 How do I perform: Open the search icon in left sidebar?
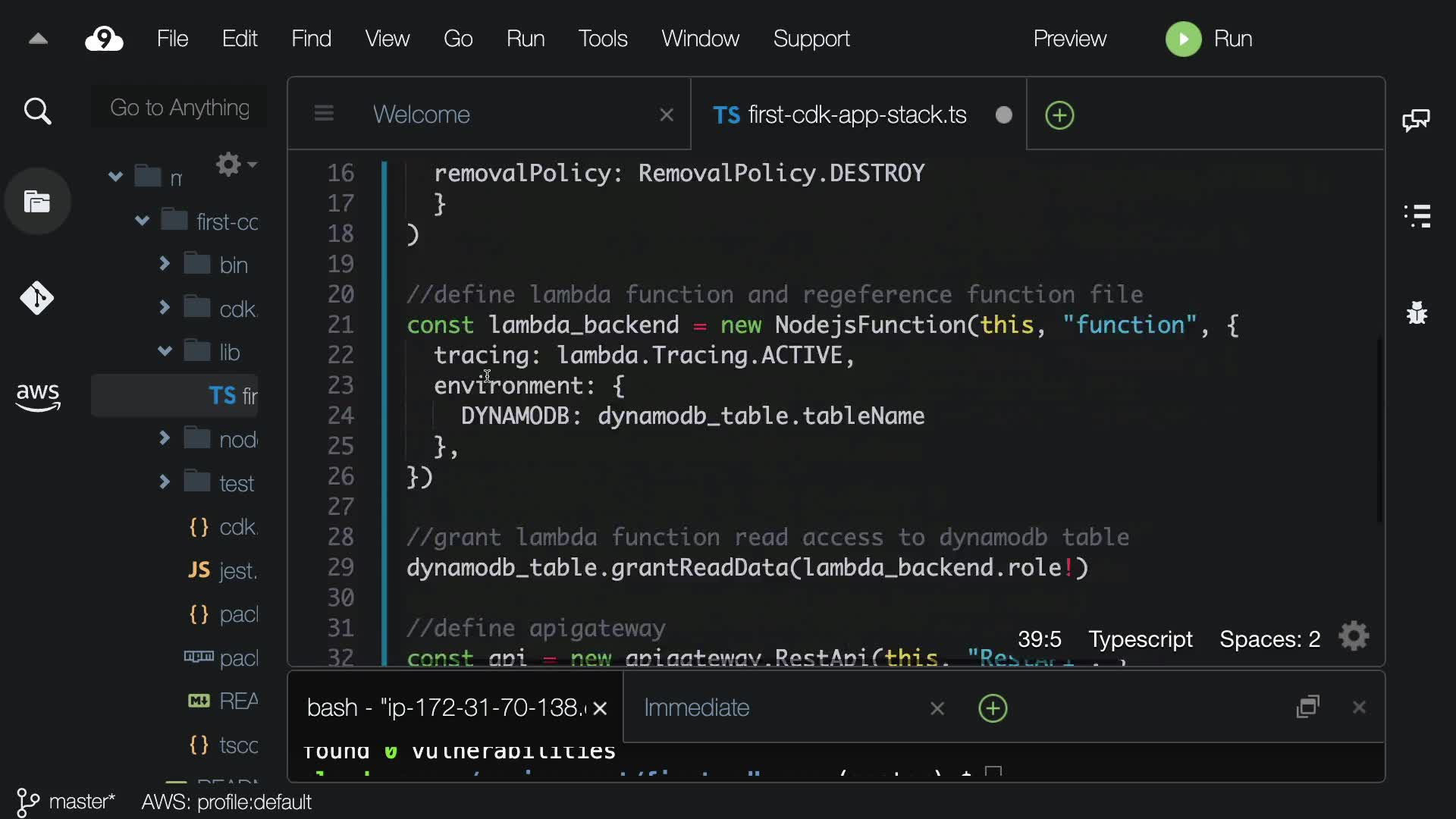pos(37,111)
